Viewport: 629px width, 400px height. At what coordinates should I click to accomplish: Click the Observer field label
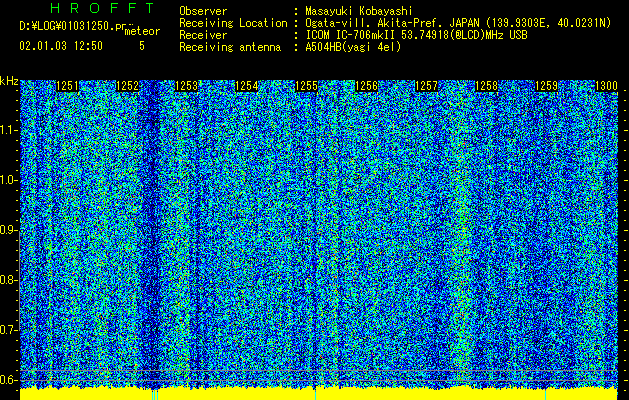(203, 11)
